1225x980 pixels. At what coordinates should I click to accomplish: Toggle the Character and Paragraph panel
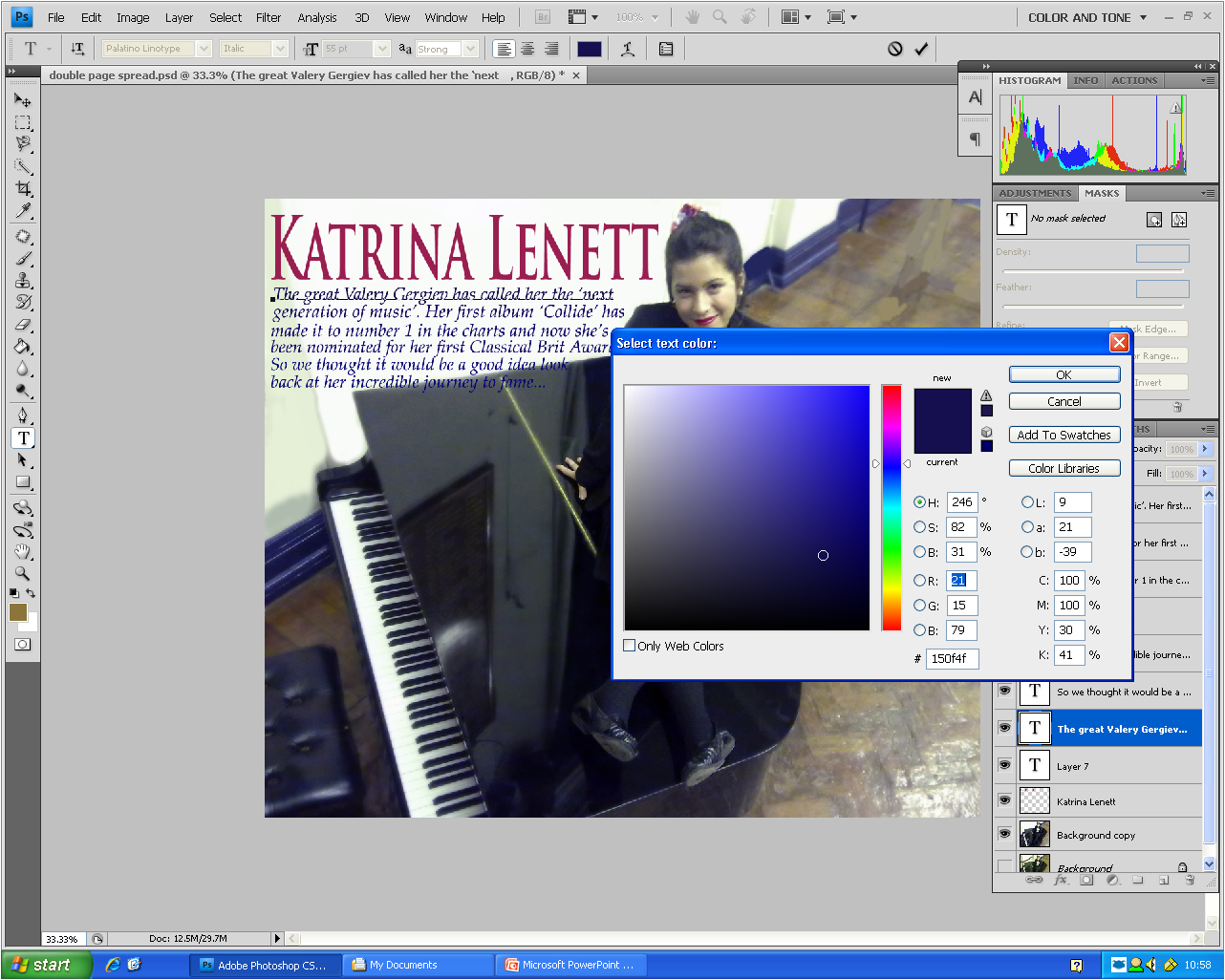(666, 49)
